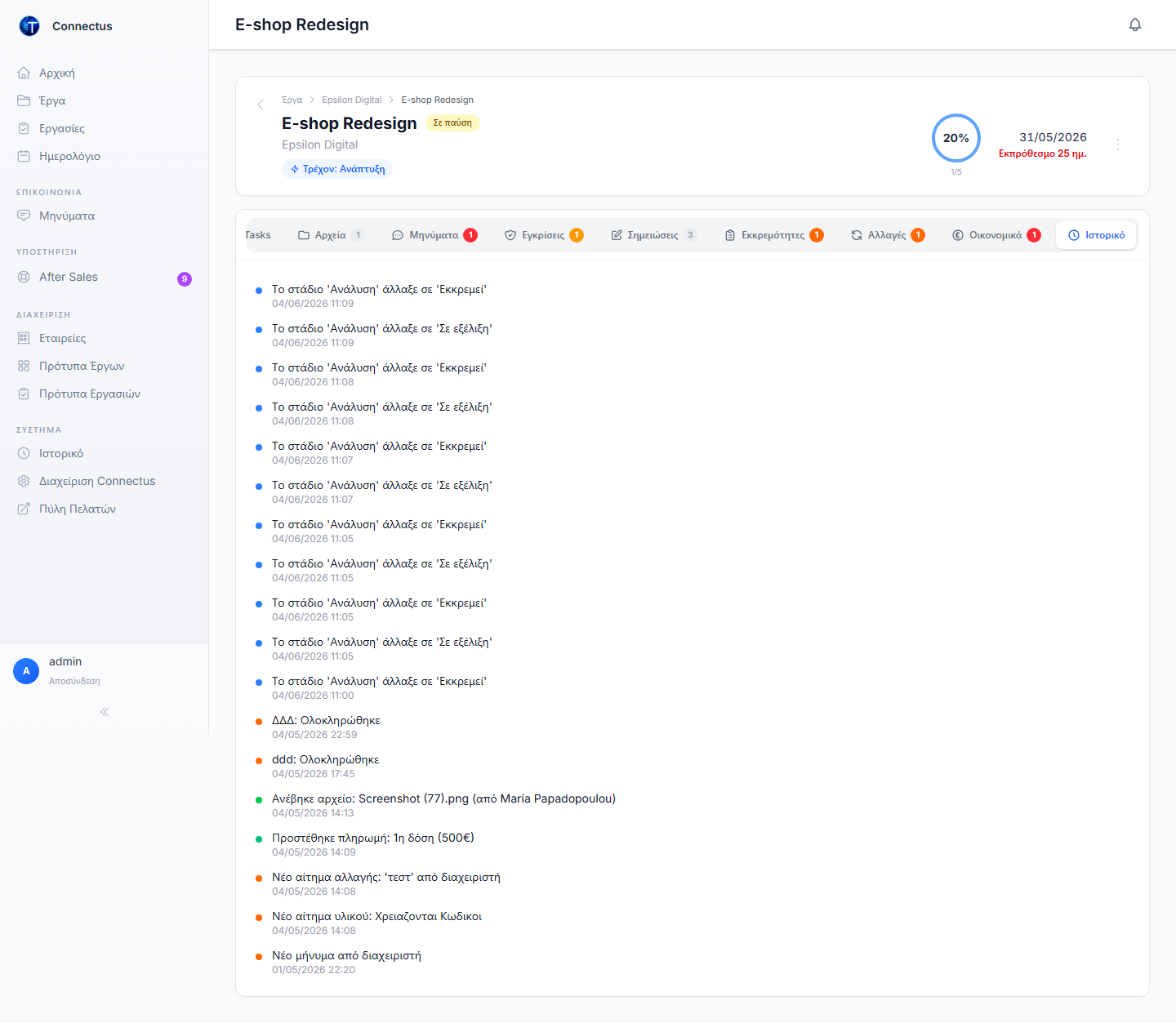Open Έργα in the sidebar
1176x1023 pixels.
tap(104, 100)
